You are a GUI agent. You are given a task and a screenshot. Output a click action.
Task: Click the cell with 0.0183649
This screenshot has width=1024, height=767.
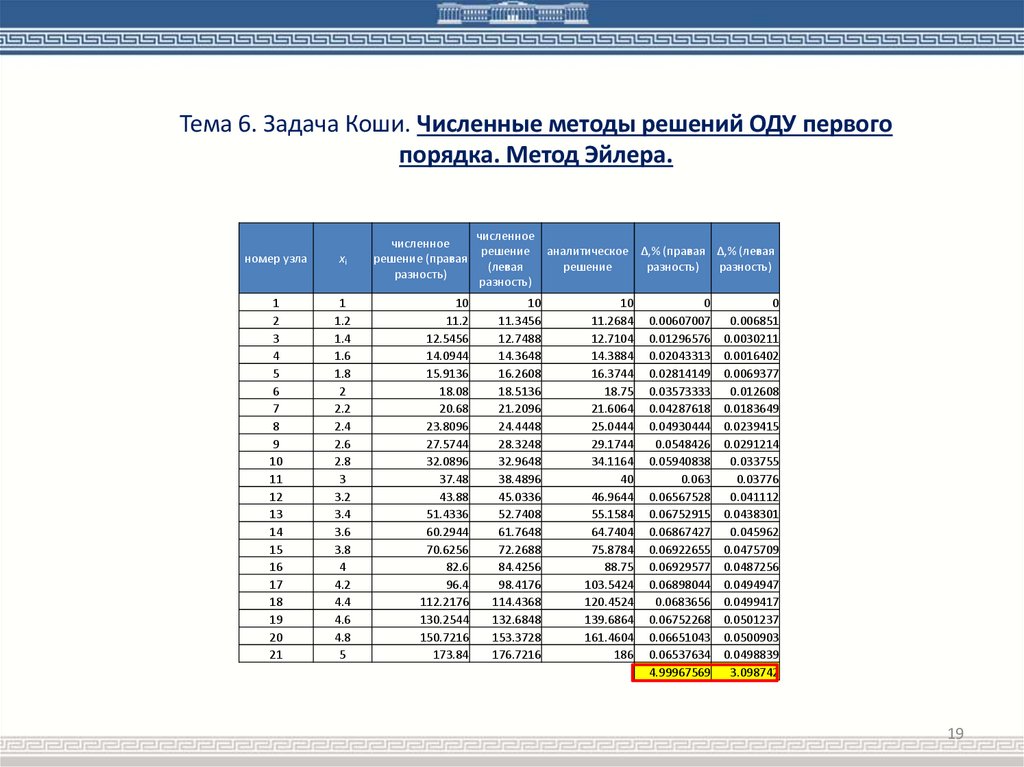[x=745, y=408]
